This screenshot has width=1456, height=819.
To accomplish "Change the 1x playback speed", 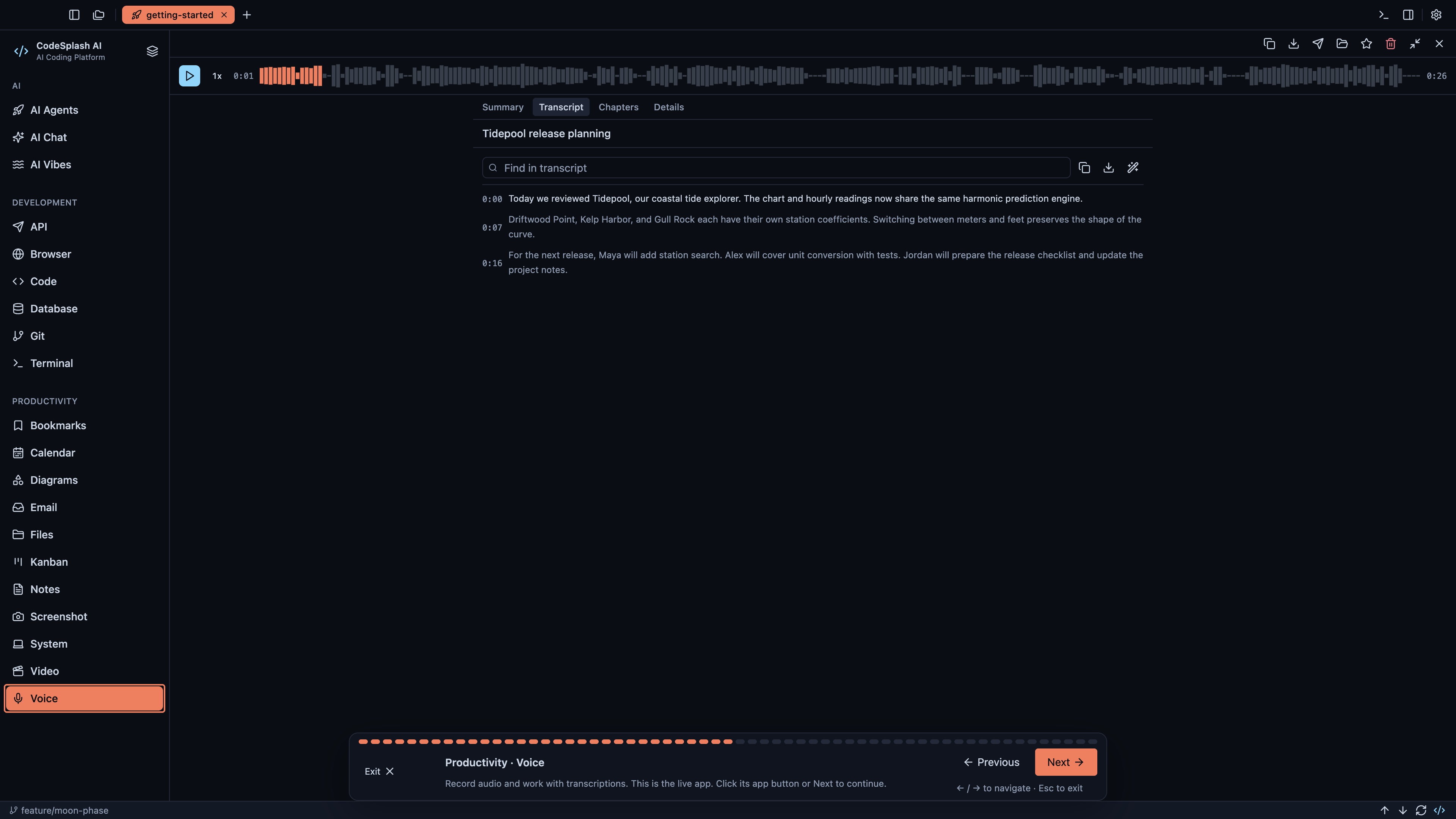I will pyautogui.click(x=217, y=76).
